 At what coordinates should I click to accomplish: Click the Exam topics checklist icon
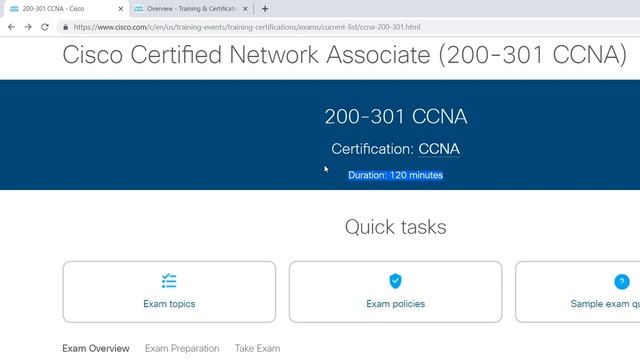169,281
